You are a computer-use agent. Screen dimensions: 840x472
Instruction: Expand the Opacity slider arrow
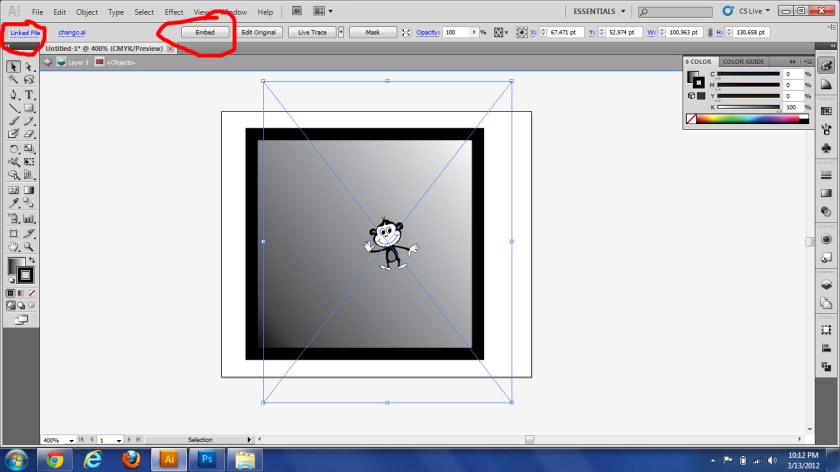pos(474,32)
